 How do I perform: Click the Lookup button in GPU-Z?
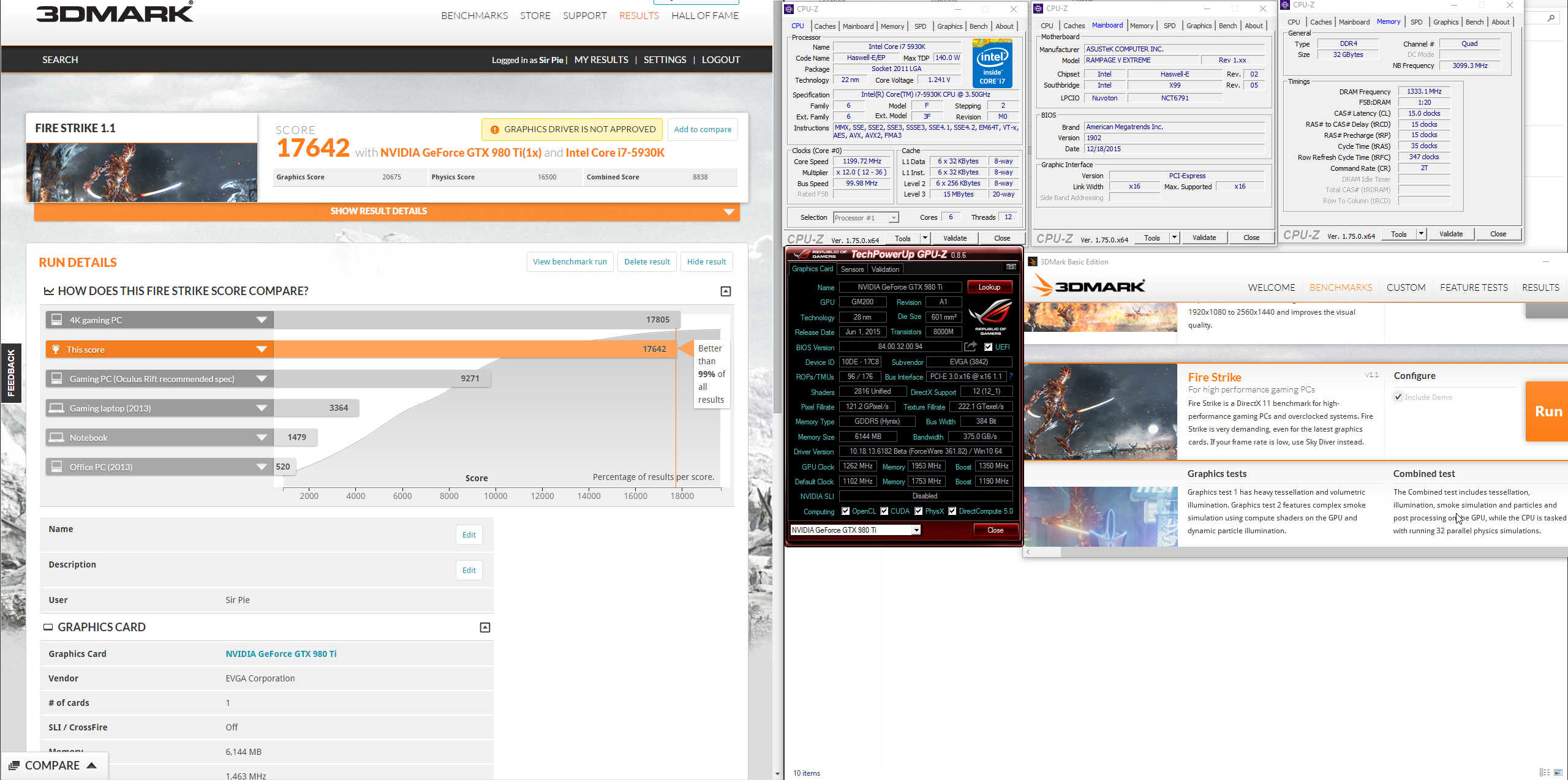coord(989,287)
